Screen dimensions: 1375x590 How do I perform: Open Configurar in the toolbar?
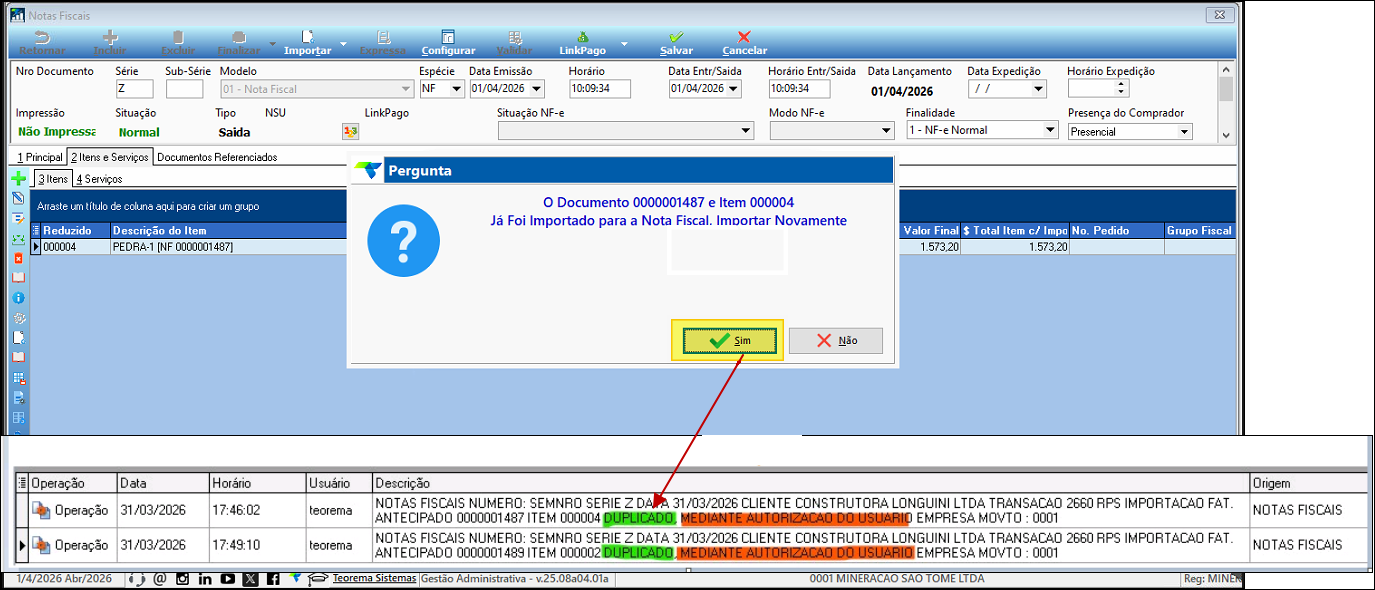click(x=448, y=43)
